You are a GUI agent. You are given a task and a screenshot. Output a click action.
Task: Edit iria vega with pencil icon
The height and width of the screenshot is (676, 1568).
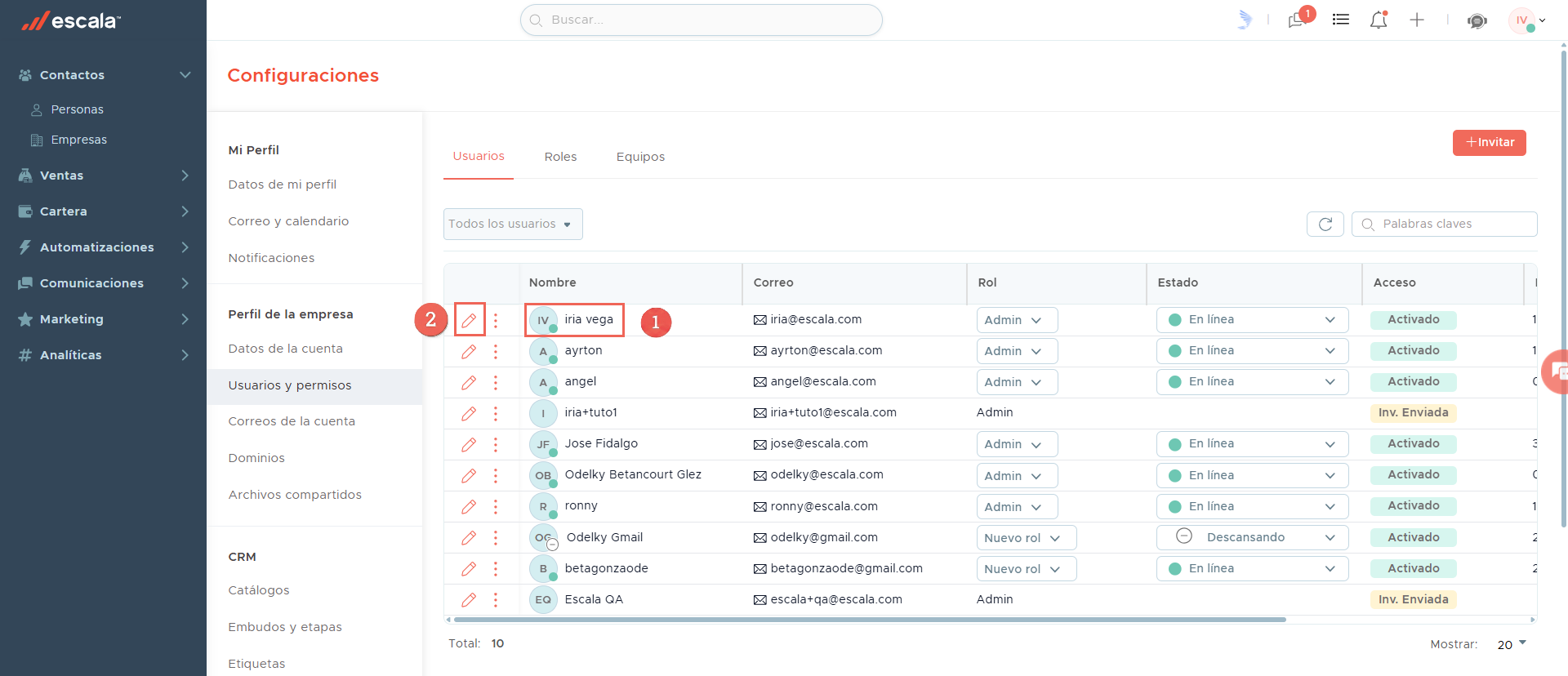pos(469,320)
